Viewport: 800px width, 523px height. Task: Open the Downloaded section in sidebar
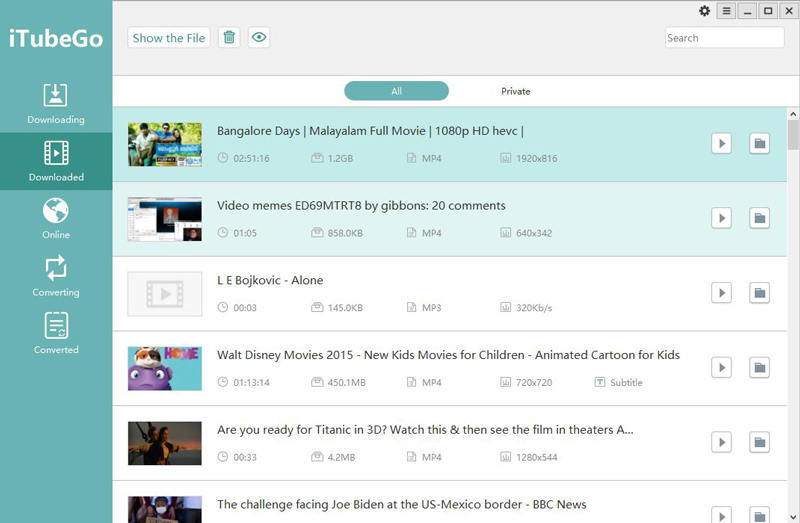[56, 161]
